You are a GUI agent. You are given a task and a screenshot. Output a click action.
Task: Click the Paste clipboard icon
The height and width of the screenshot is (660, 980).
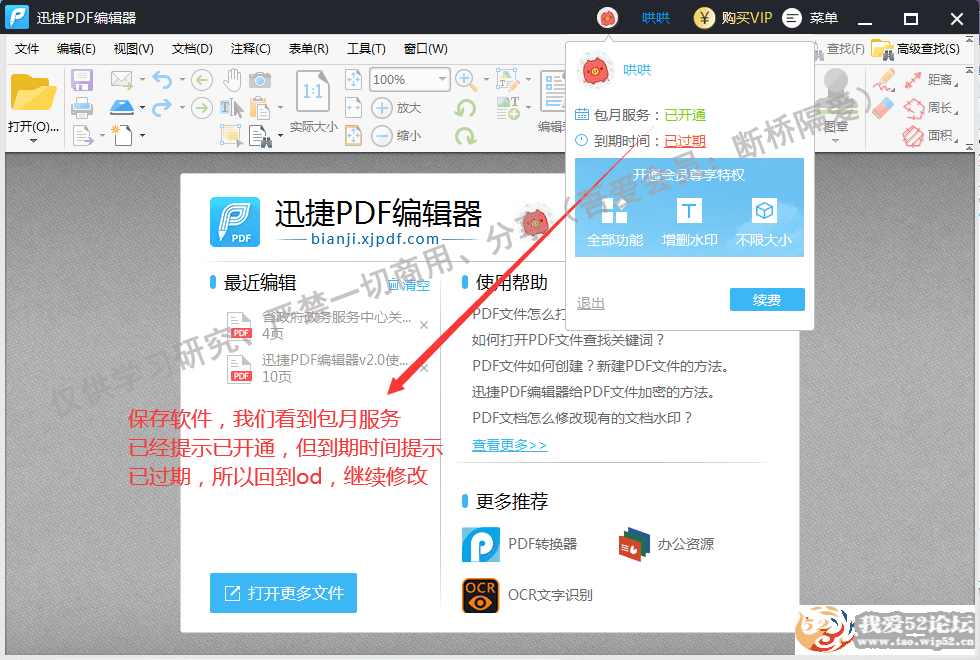[x=259, y=108]
